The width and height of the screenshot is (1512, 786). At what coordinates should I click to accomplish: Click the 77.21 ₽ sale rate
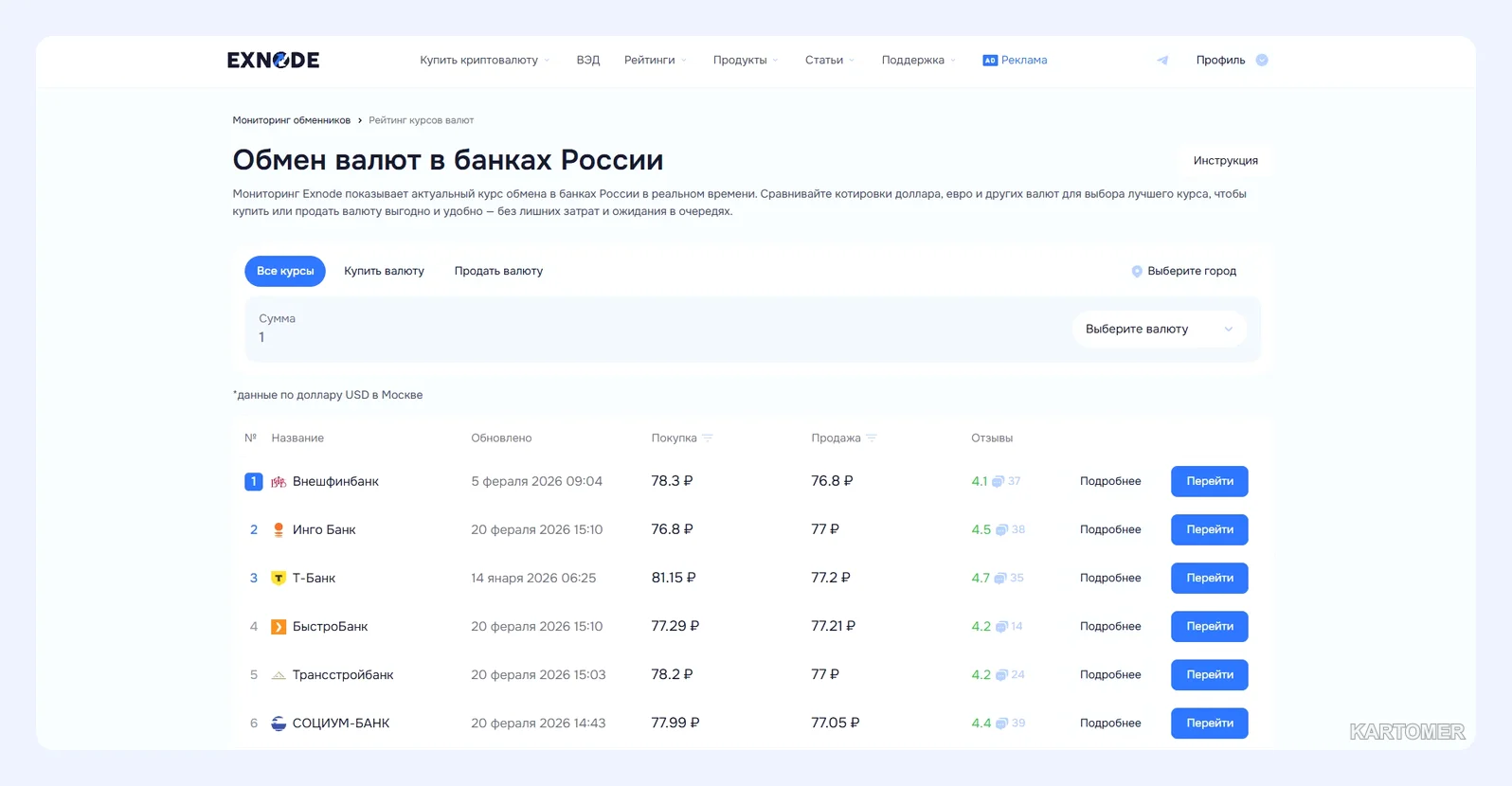pyautogui.click(x=834, y=626)
